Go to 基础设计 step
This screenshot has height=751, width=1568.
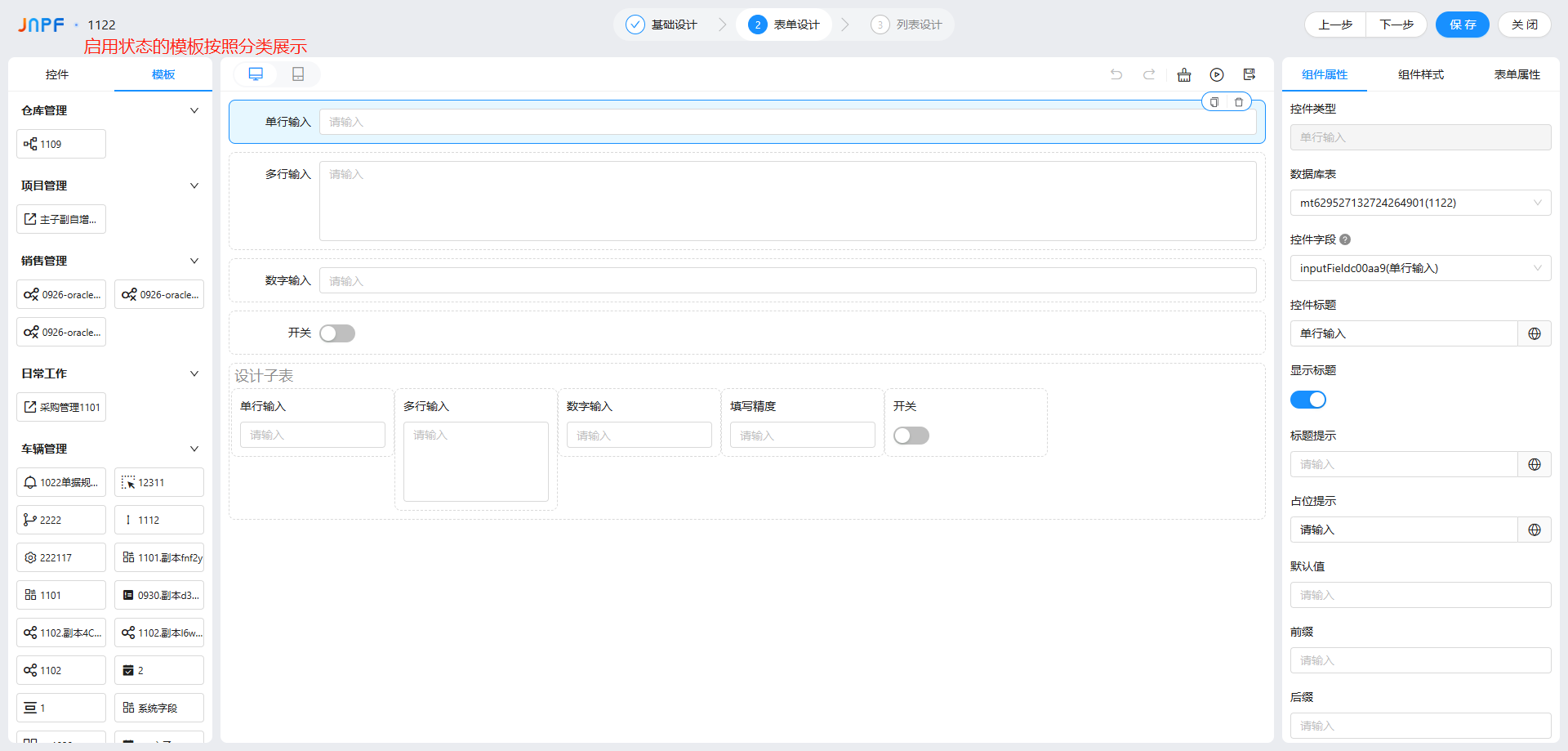click(x=661, y=25)
